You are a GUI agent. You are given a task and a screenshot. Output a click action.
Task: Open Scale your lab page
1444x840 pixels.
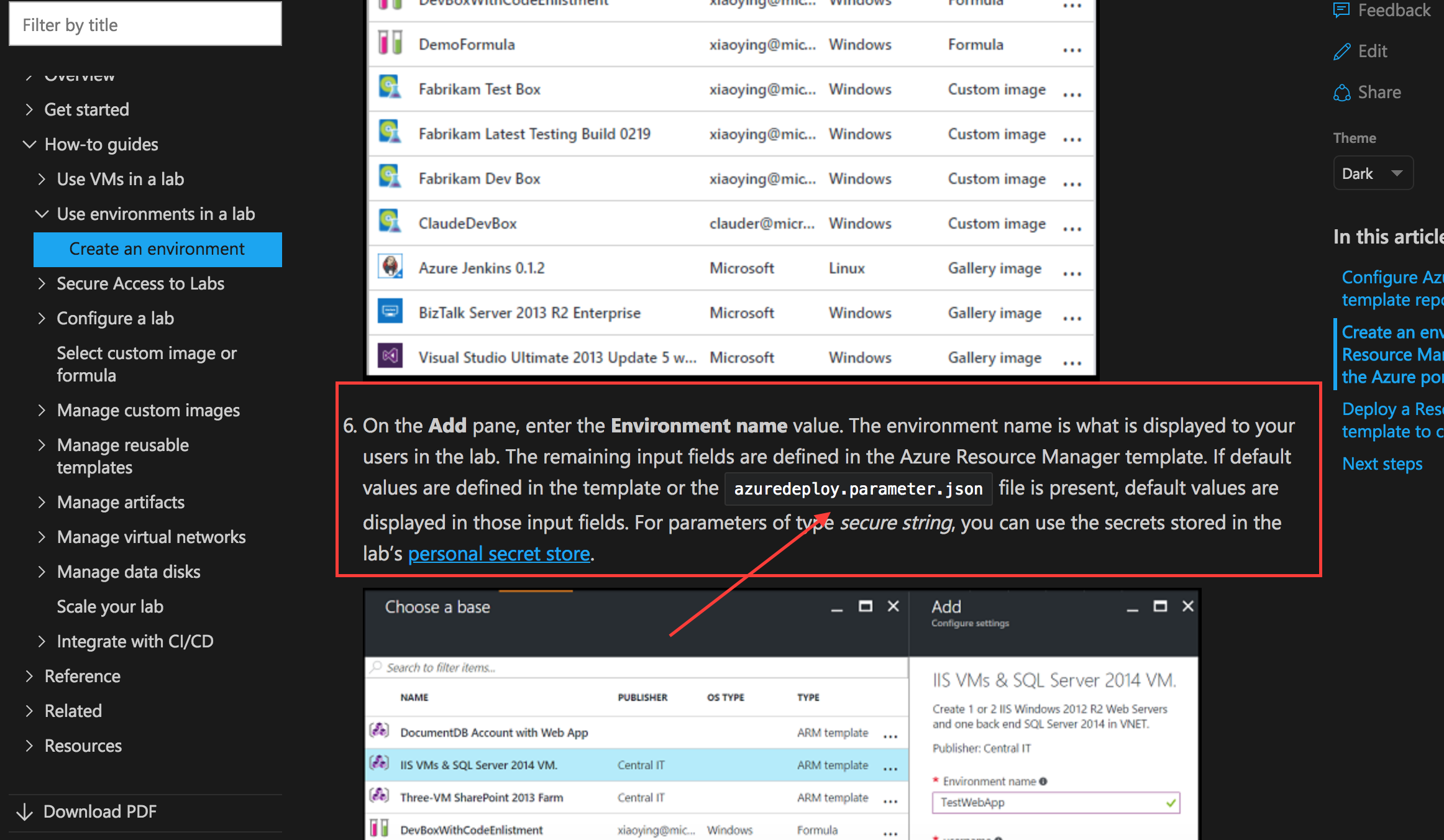pos(110,606)
